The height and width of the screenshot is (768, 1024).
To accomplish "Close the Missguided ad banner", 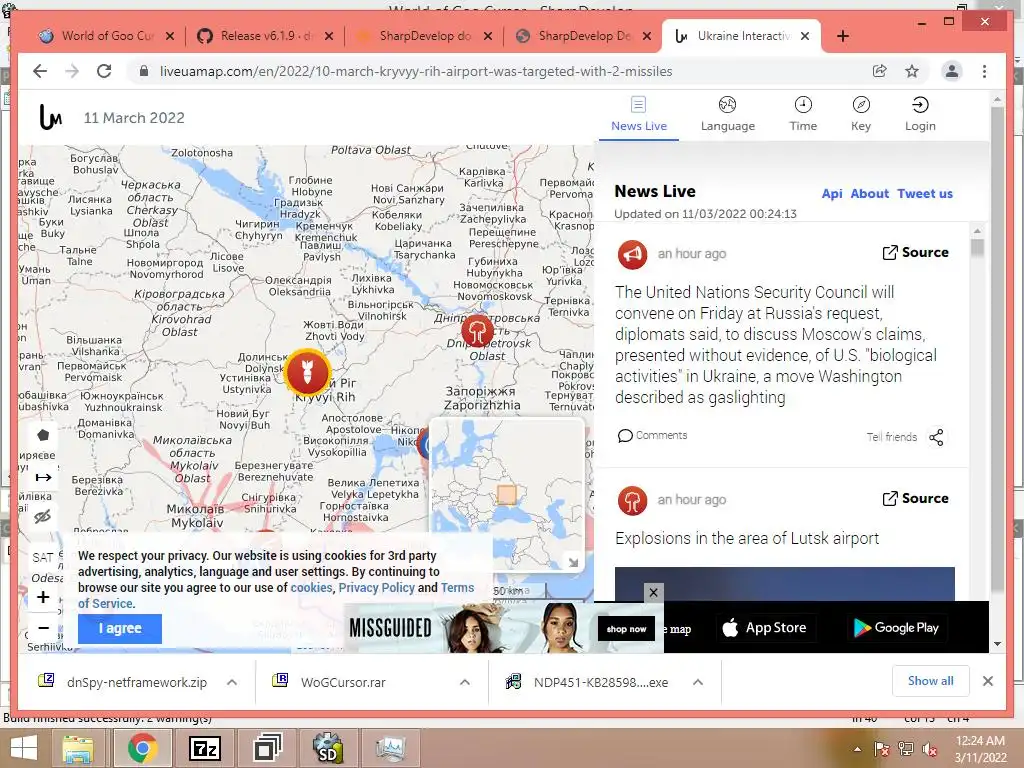I will 653,592.
